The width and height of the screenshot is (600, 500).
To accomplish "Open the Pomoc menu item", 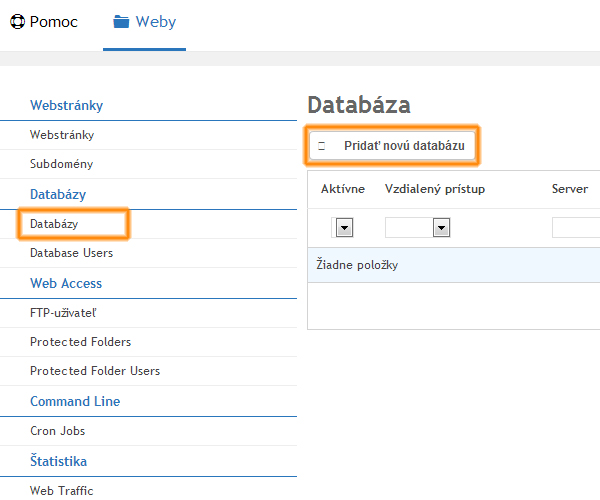I will [44, 22].
